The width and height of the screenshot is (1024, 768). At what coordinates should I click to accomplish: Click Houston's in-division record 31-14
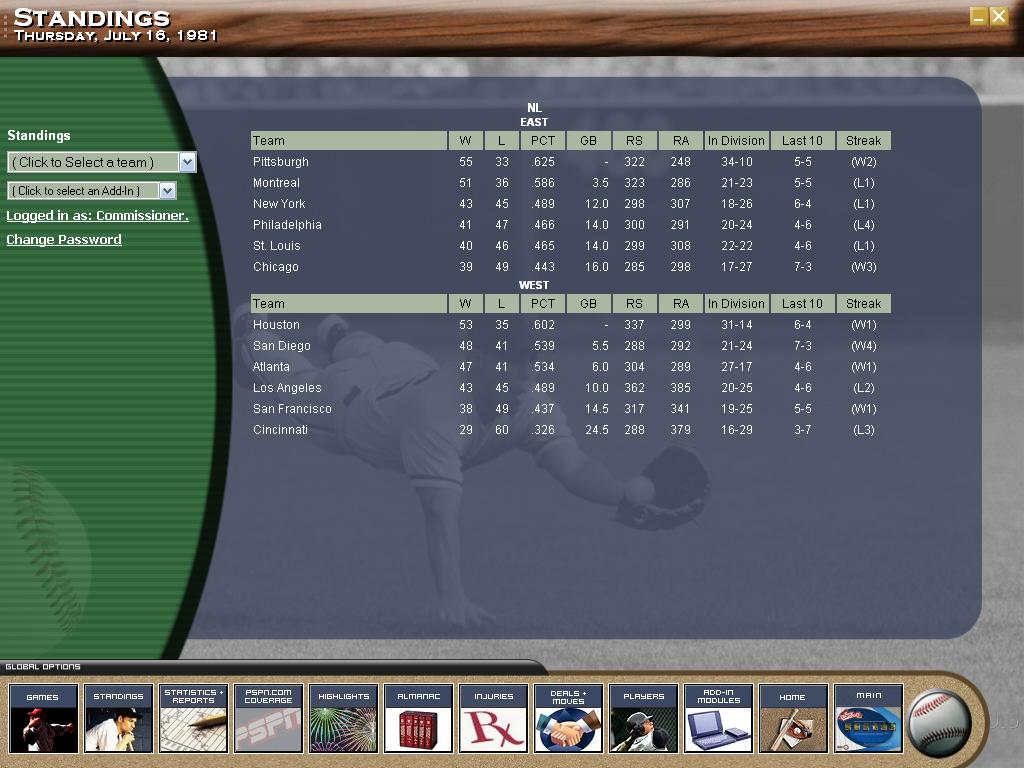point(737,325)
